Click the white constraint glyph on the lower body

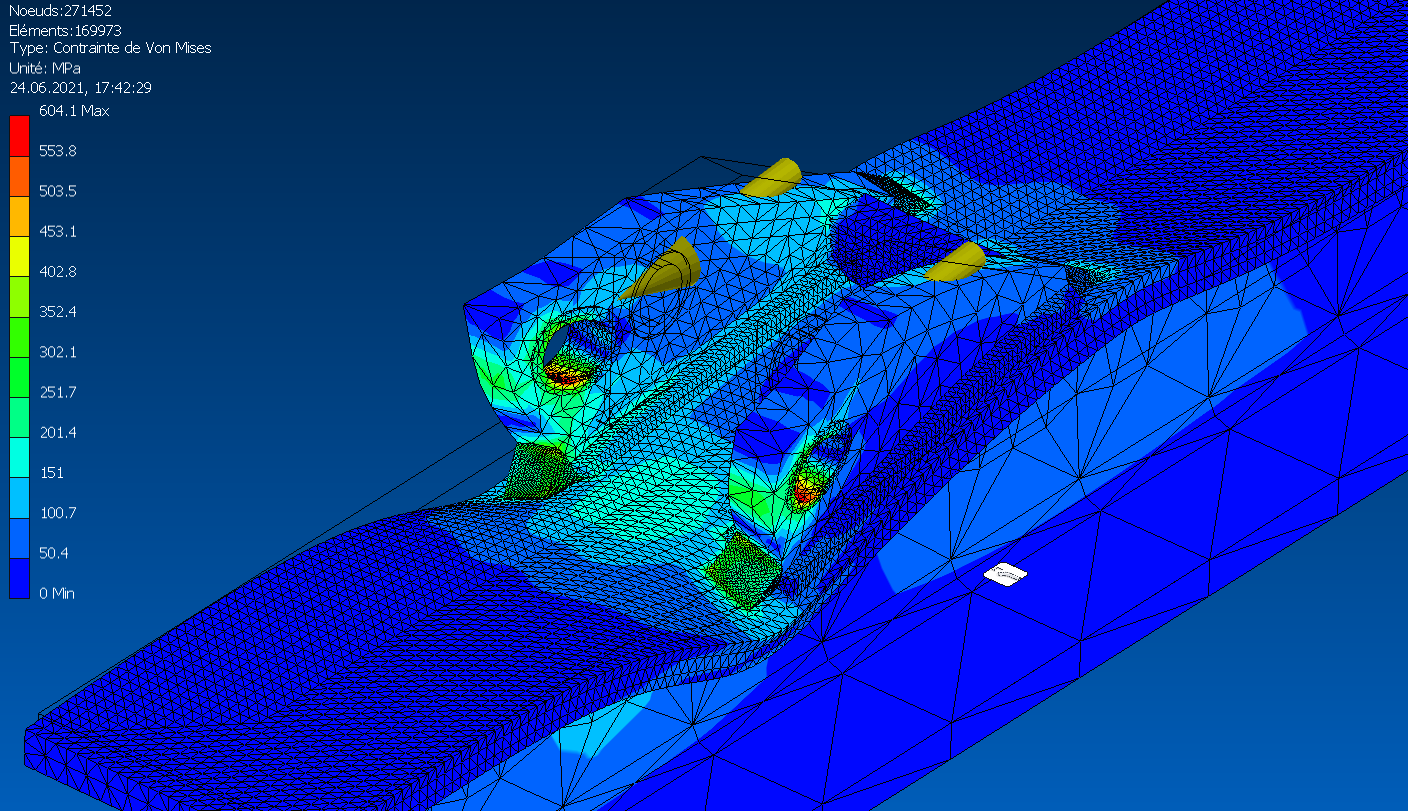[1005, 573]
